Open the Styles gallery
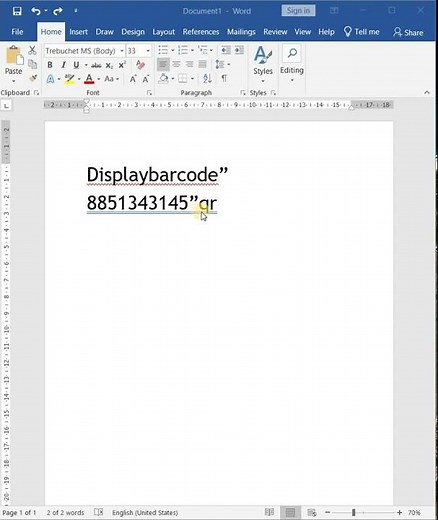438x520 pixels. tap(263, 64)
